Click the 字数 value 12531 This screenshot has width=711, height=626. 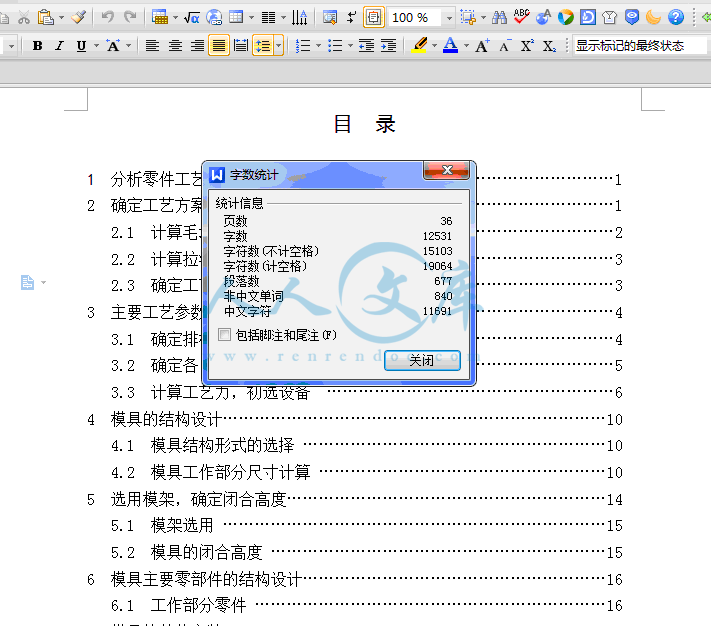click(x=437, y=236)
